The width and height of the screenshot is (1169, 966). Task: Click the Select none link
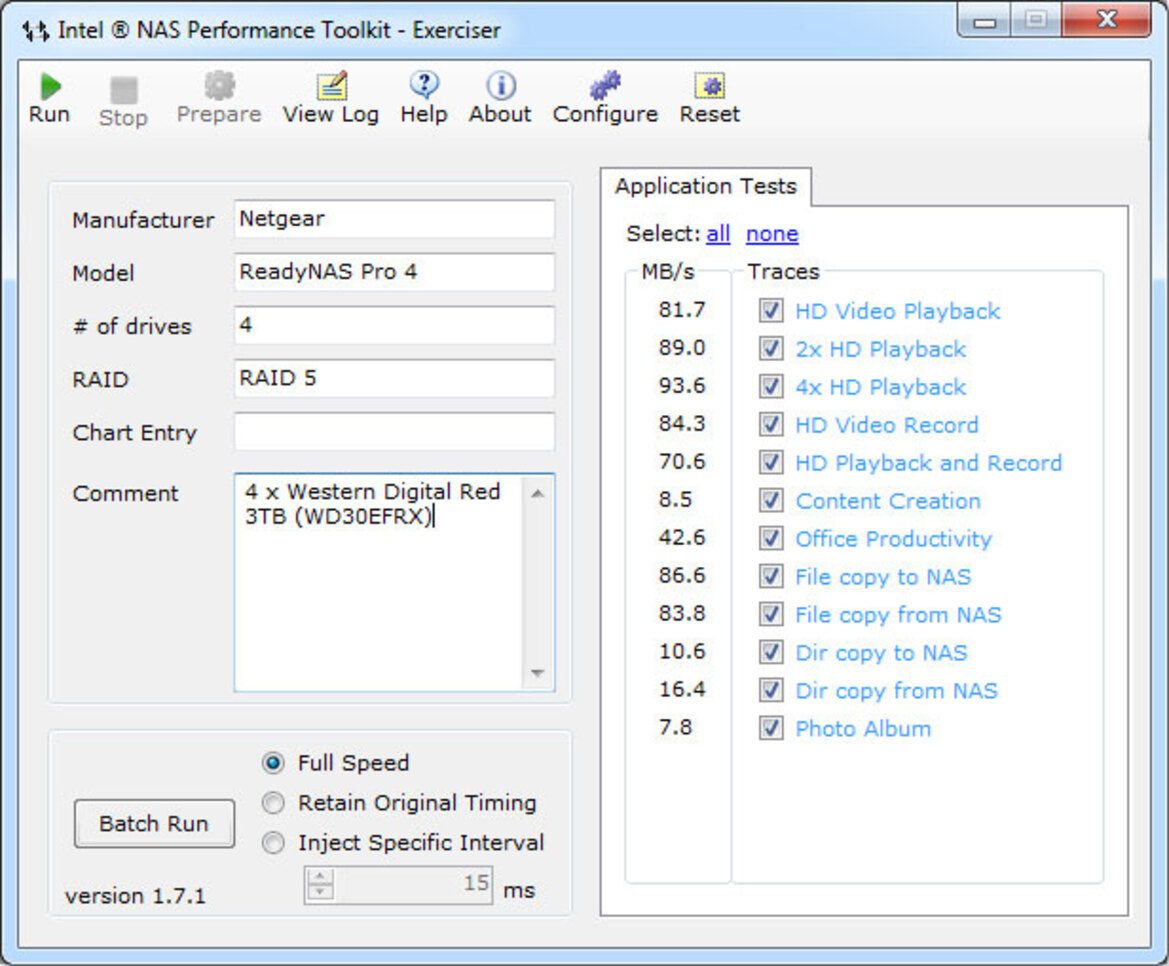772,234
